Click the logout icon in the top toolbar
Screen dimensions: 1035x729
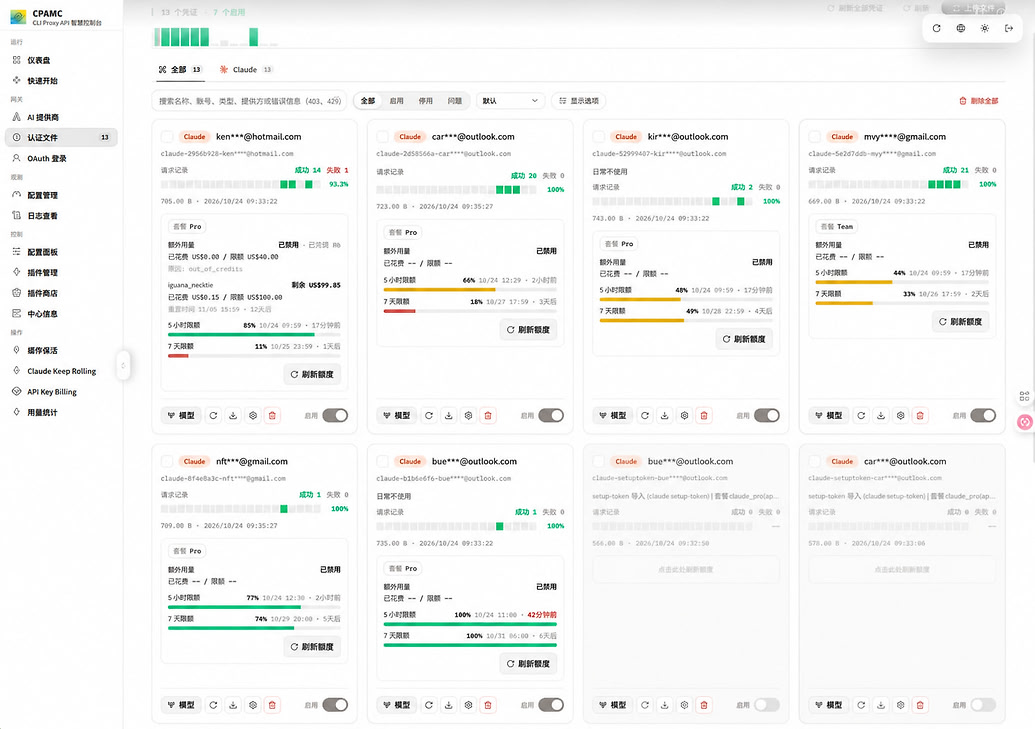tap(1009, 28)
